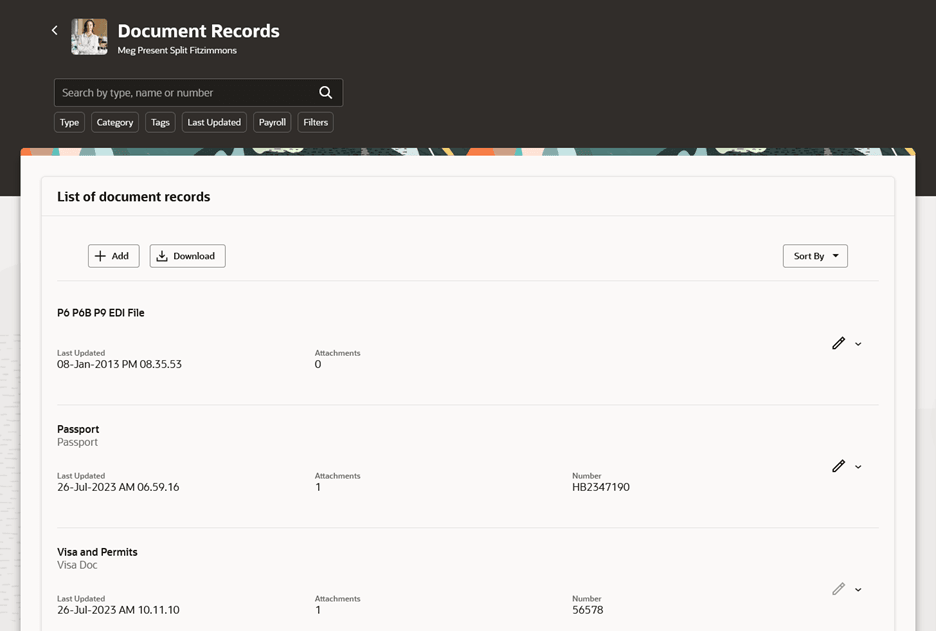Click the name Meg Present Split Fitzimmons
The height and width of the screenshot is (631, 936).
pyautogui.click(x=177, y=50)
